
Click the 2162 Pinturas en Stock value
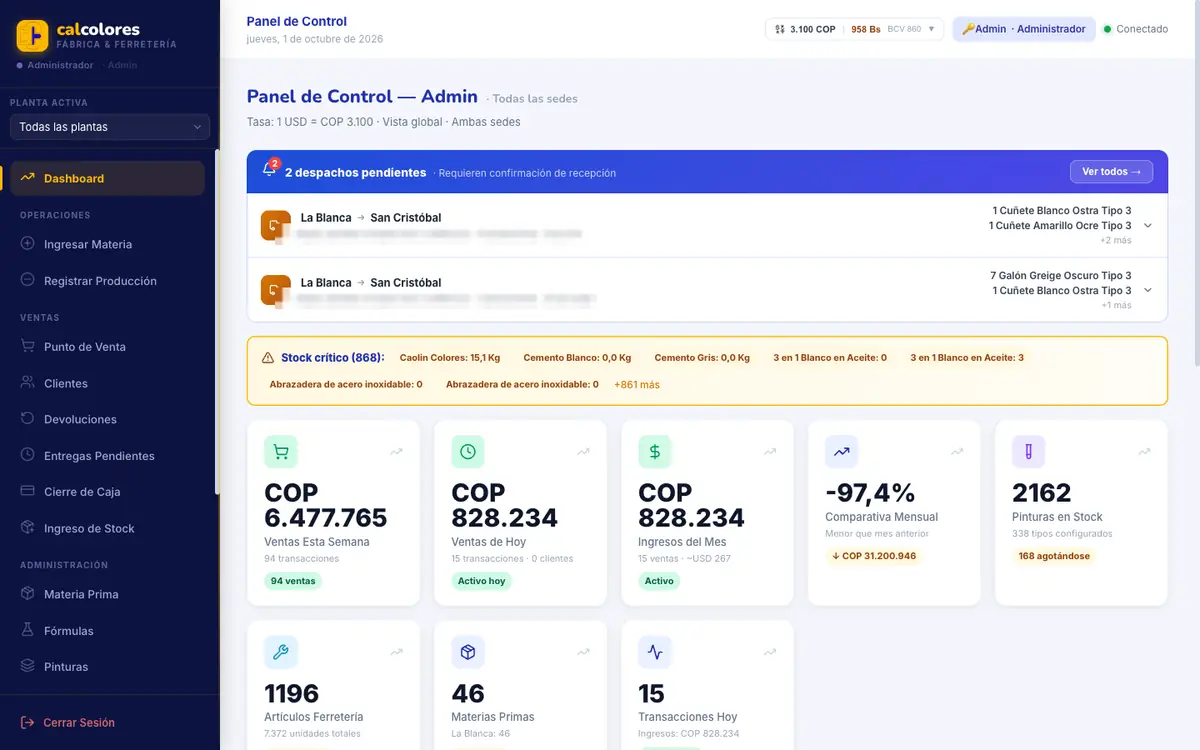[1042, 493]
